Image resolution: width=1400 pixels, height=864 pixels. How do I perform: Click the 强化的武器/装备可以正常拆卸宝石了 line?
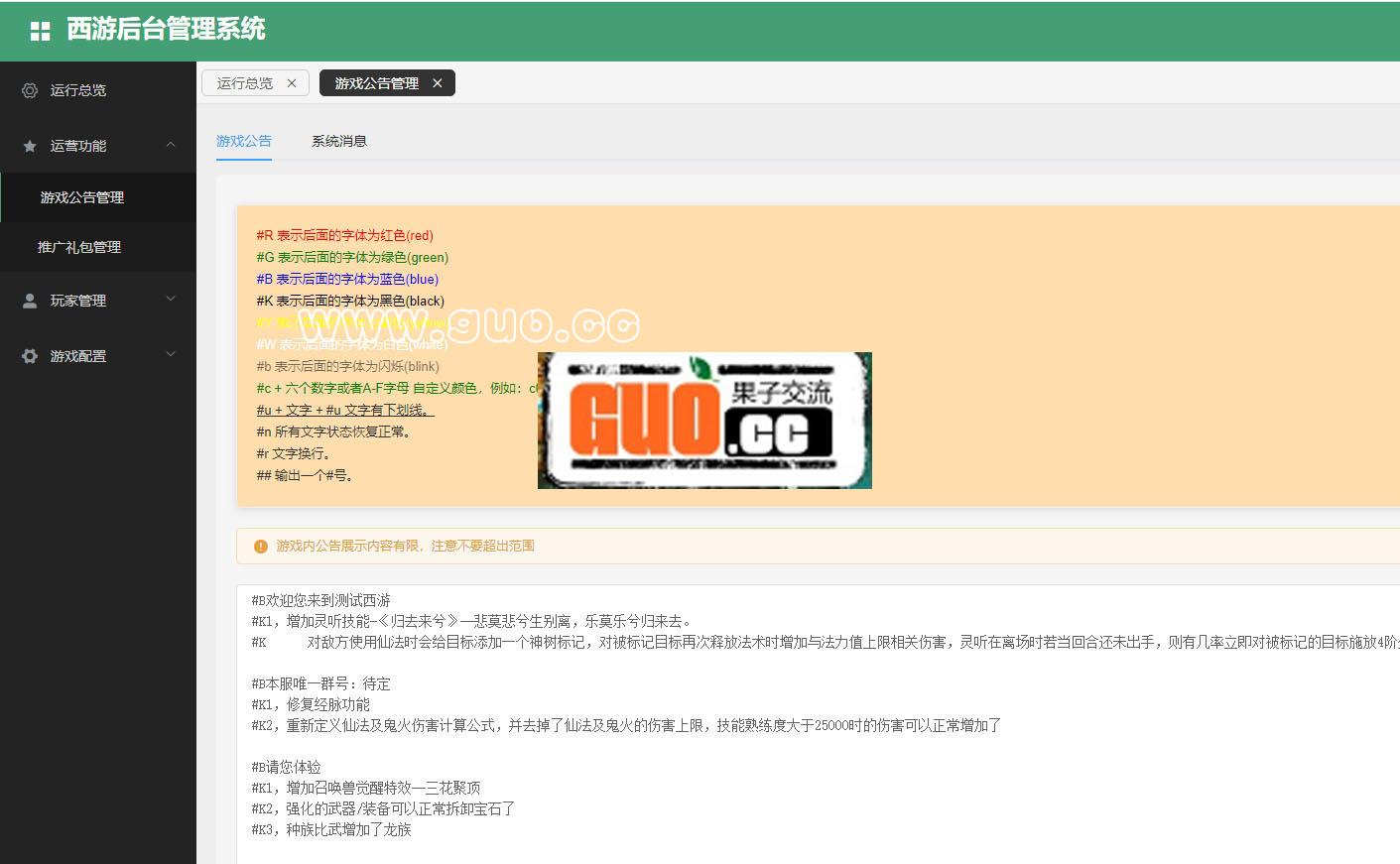point(383,808)
